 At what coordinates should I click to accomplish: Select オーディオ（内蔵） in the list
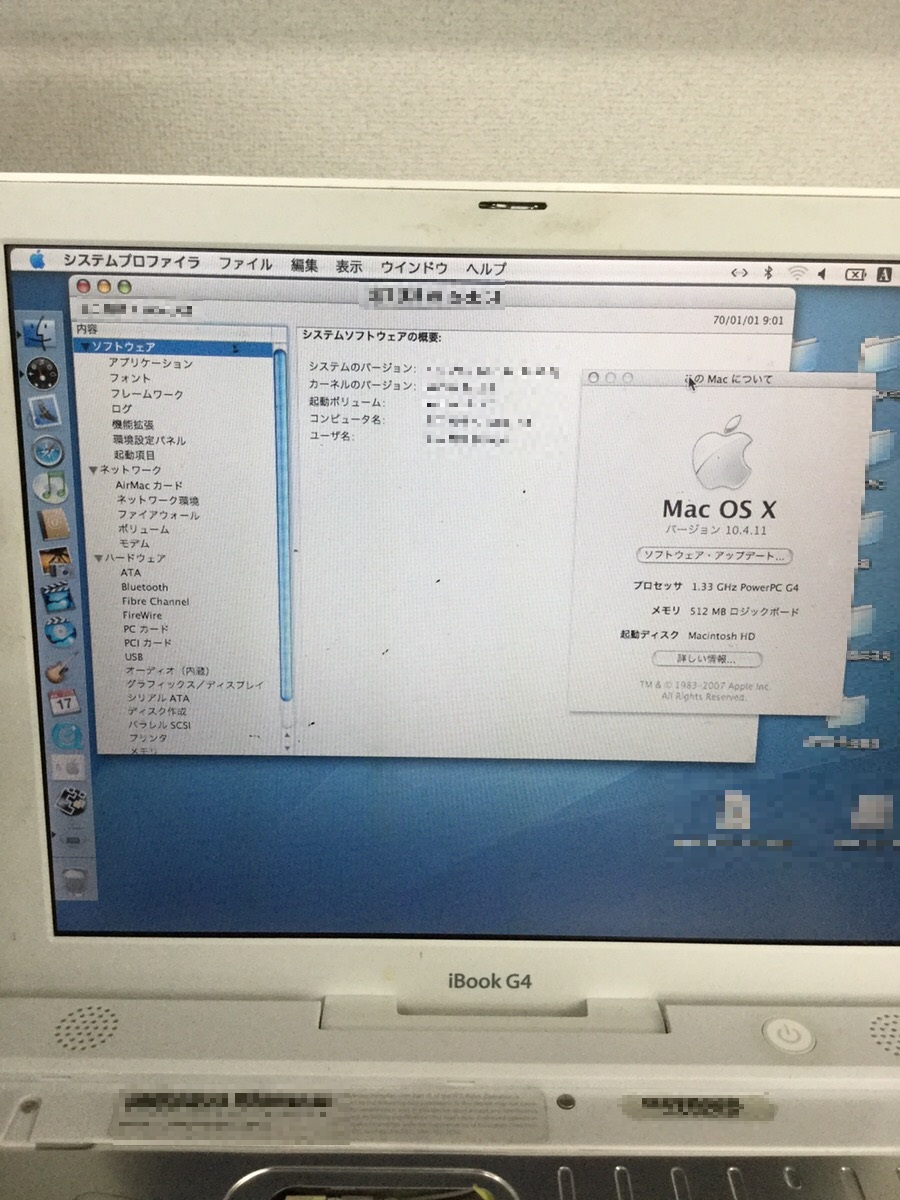point(167,672)
